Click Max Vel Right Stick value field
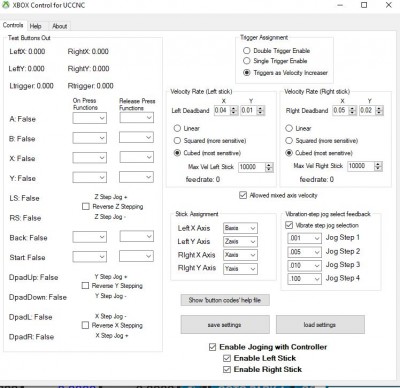The width and height of the screenshot is (400, 388). click(x=361, y=166)
